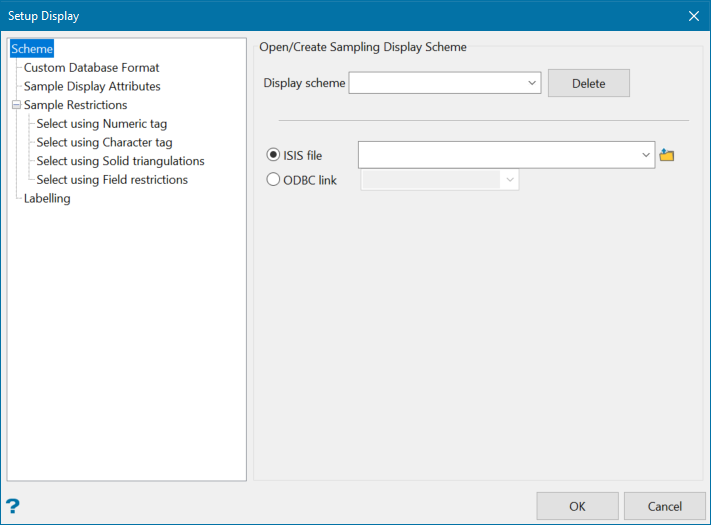Open the ODBC link dropdown
Viewport: 711px width, 525px height.
(509, 180)
